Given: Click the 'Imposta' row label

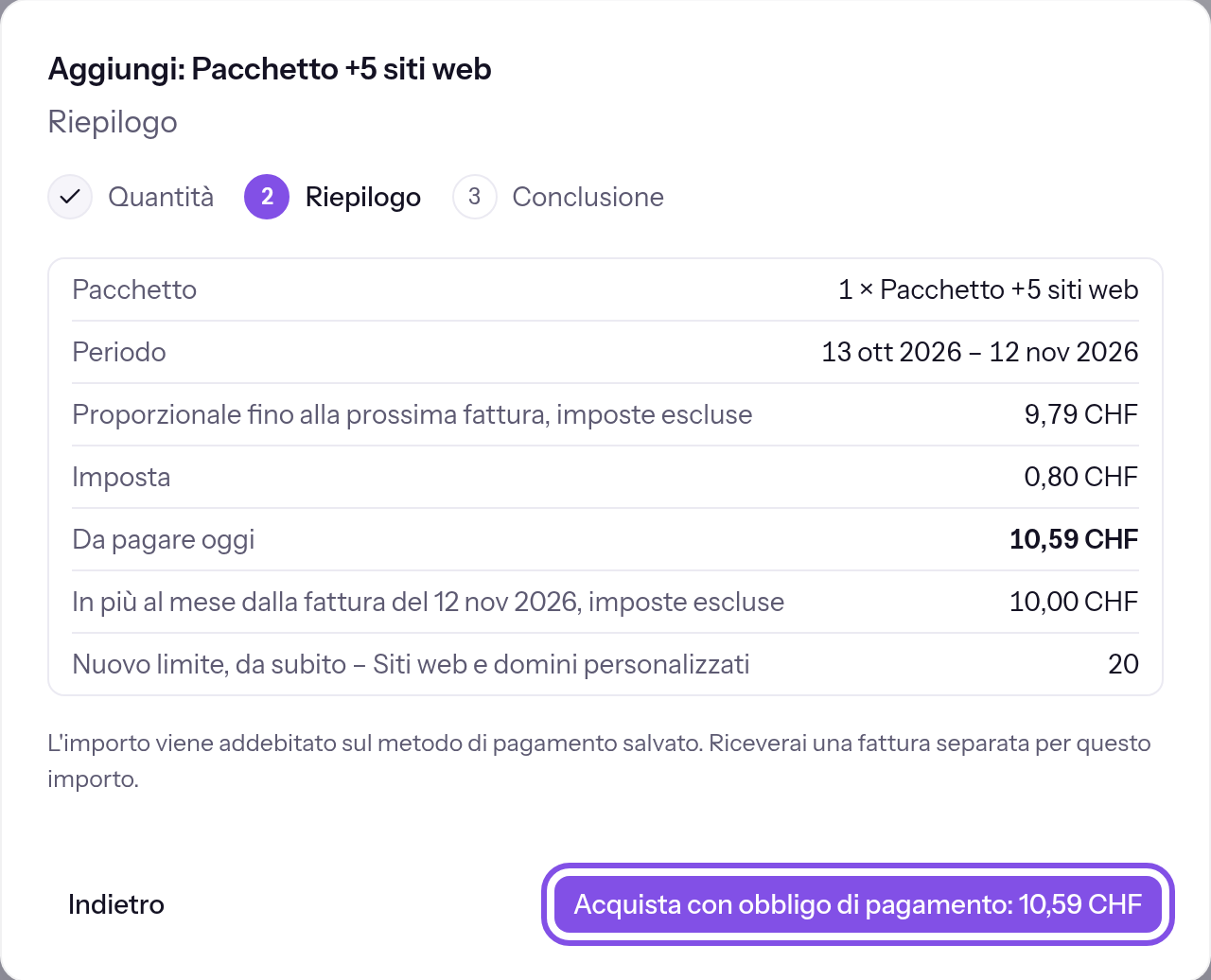Looking at the screenshot, I should pyautogui.click(x=121, y=477).
